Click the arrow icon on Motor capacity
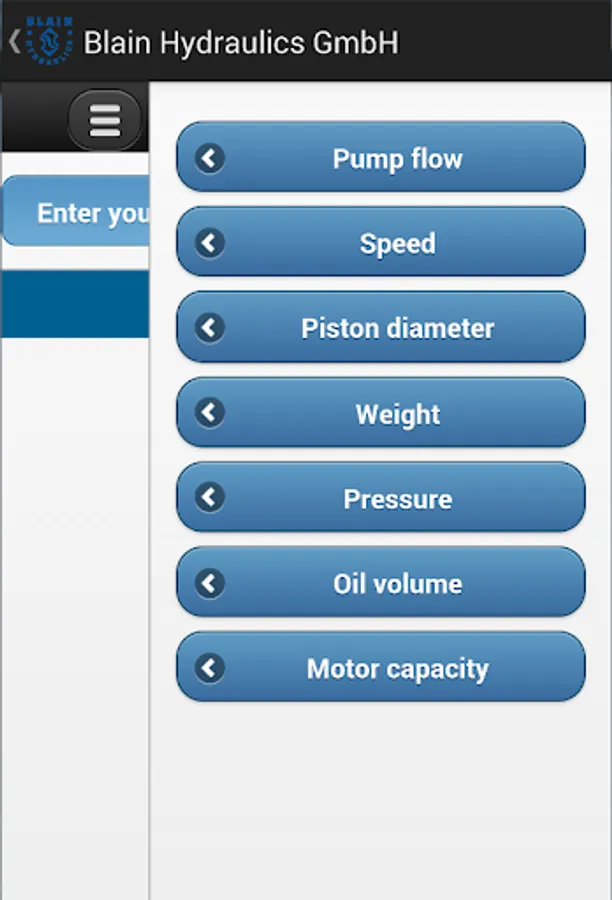The width and height of the screenshot is (612, 900). (210, 668)
